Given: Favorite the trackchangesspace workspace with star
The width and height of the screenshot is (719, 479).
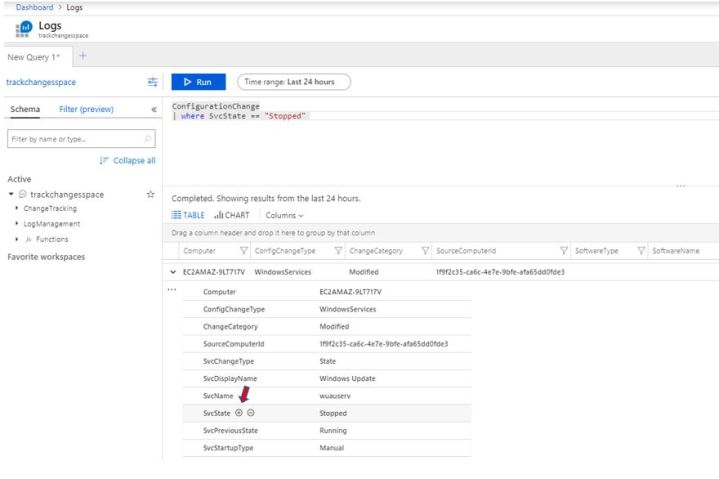Looking at the screenshot, I should [x=150, y=194].
